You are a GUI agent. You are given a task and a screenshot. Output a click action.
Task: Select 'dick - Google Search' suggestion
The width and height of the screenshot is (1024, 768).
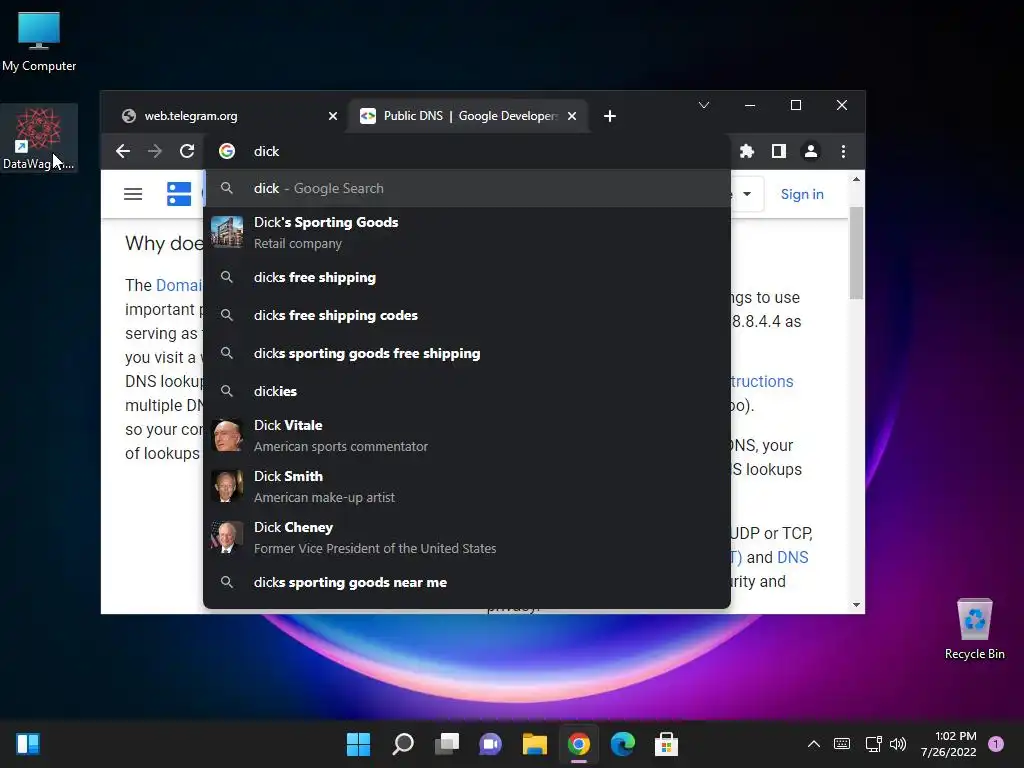[467, 189]
